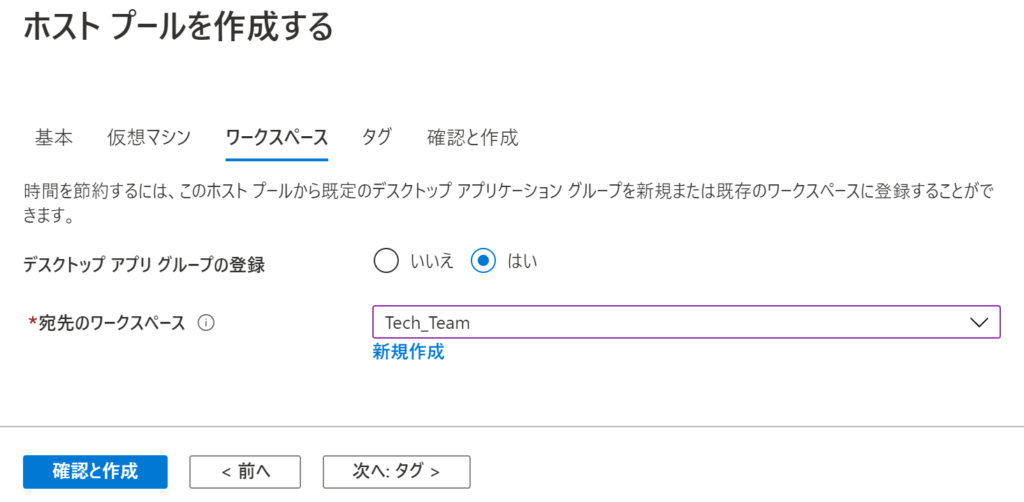1024x502 pixels.
Task: Click the いいえ option label text
Action: click(x=432, y=262)
